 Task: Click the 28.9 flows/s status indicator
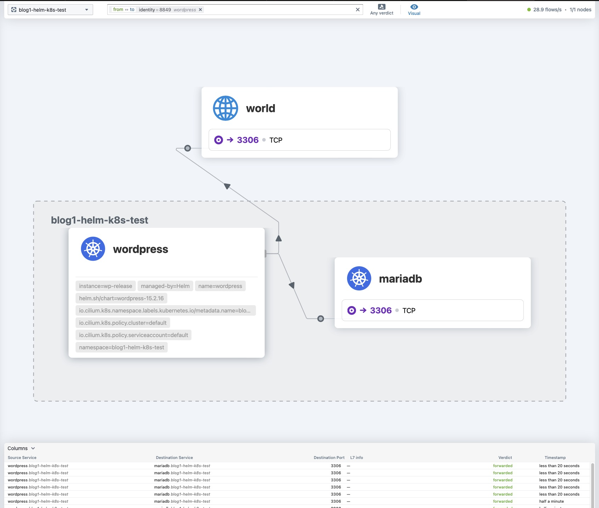(x=544, y=10)
